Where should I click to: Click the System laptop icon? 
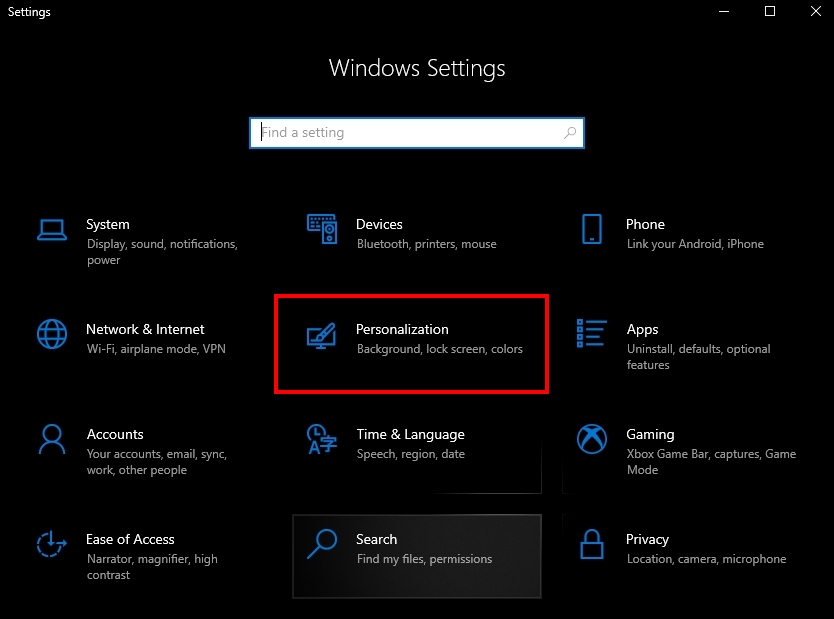click(x=52, y=230)
